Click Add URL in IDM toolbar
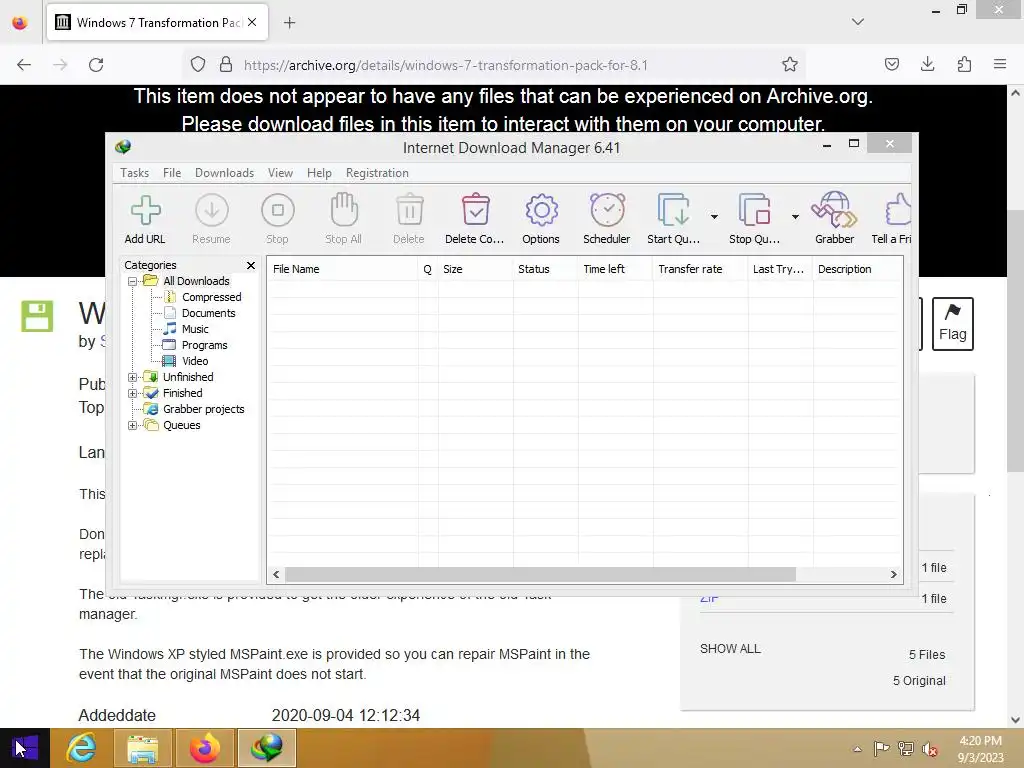This screenshot has height=768, width=1024. click(x=145, y=219)
